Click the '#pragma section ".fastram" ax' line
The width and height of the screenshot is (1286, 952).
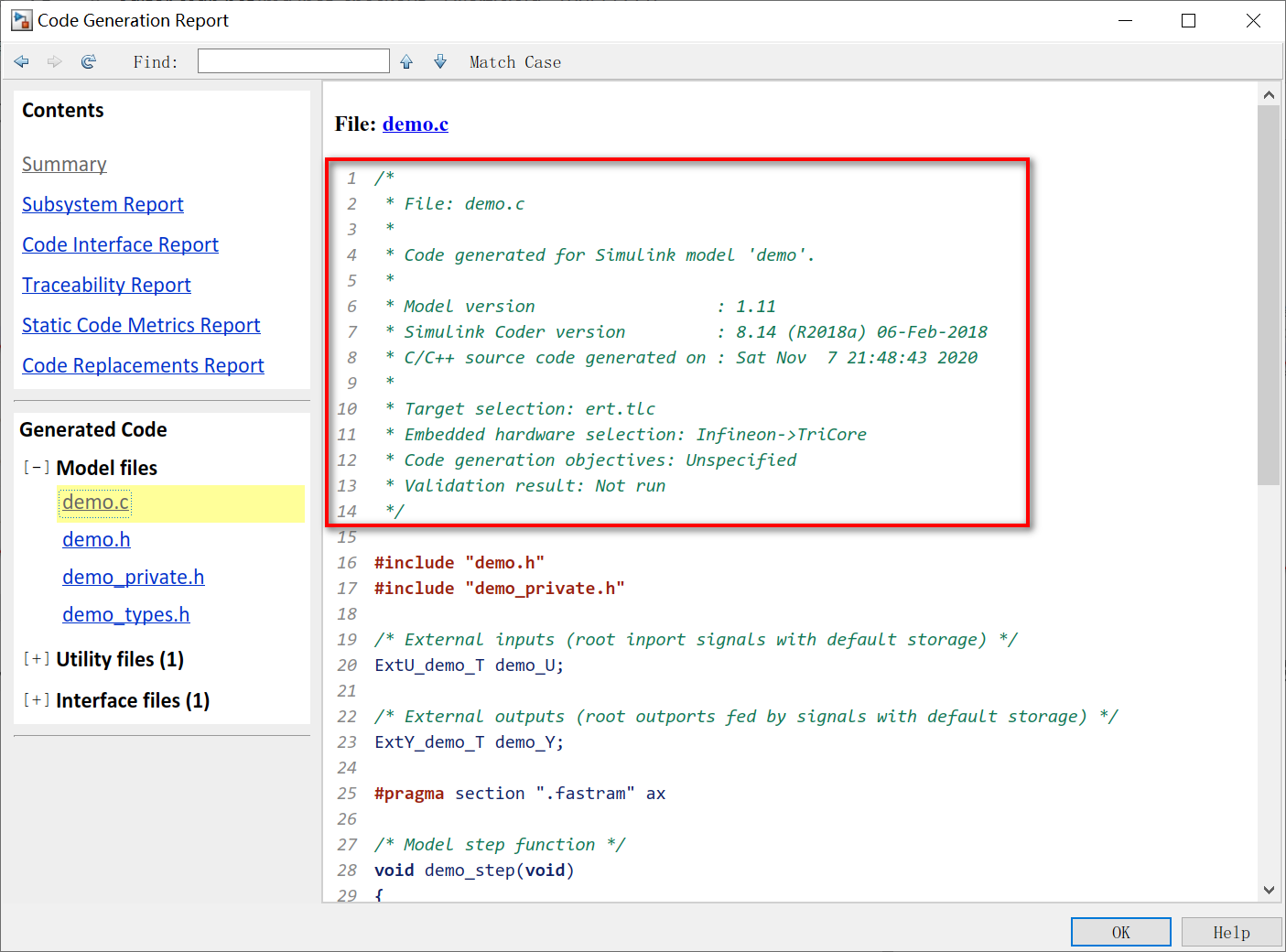tap(520, 793)
